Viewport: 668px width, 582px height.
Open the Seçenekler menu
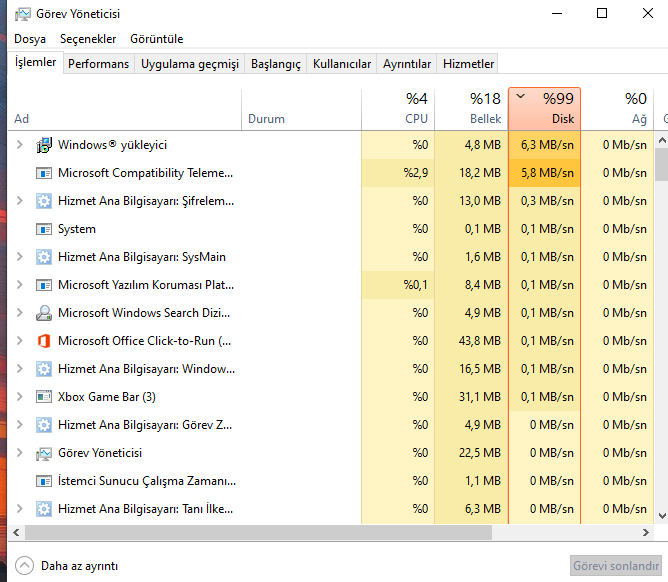click(88, 39)
